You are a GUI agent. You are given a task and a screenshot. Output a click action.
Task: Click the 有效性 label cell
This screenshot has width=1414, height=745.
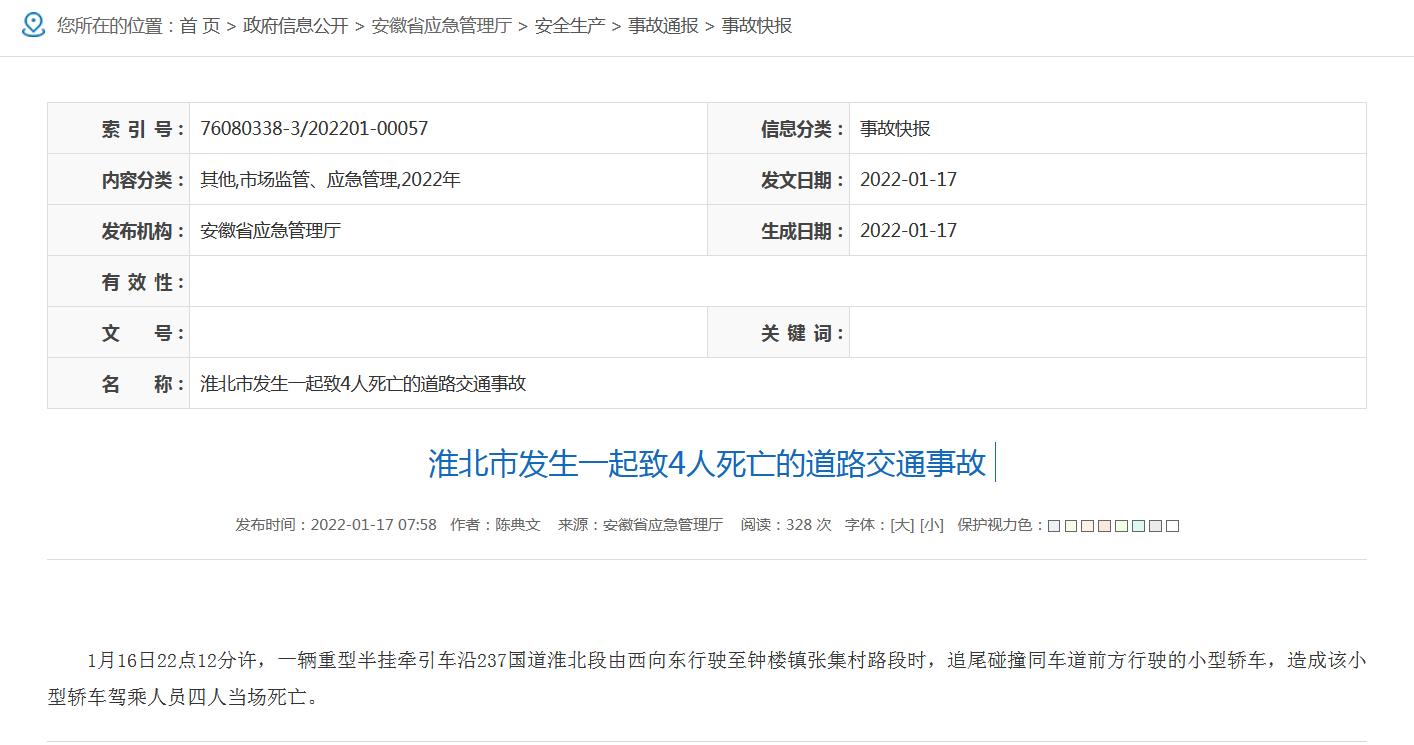tap(119, 282)
